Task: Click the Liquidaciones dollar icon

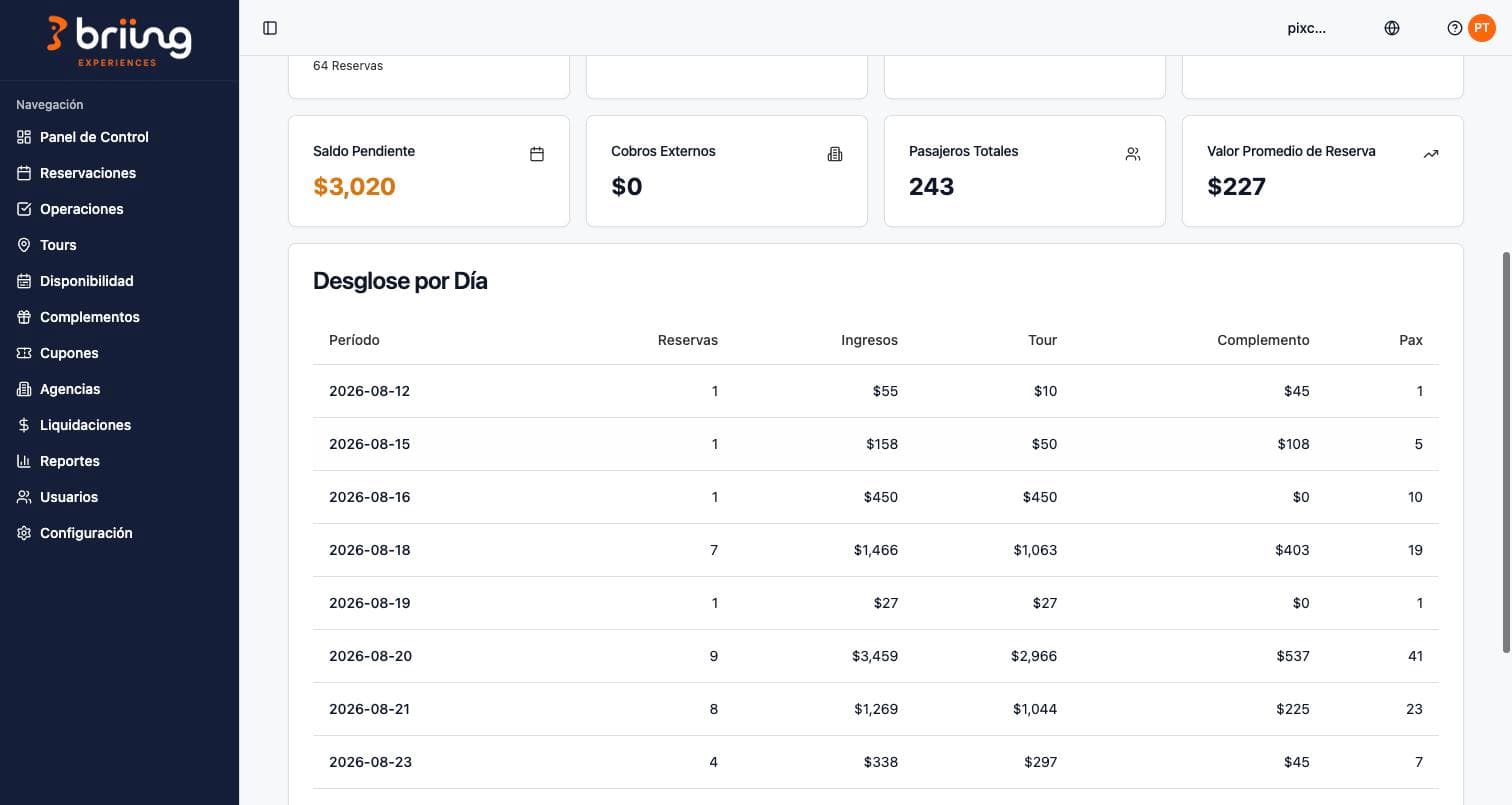Action: pyautogui.click(x=24, y=425)
